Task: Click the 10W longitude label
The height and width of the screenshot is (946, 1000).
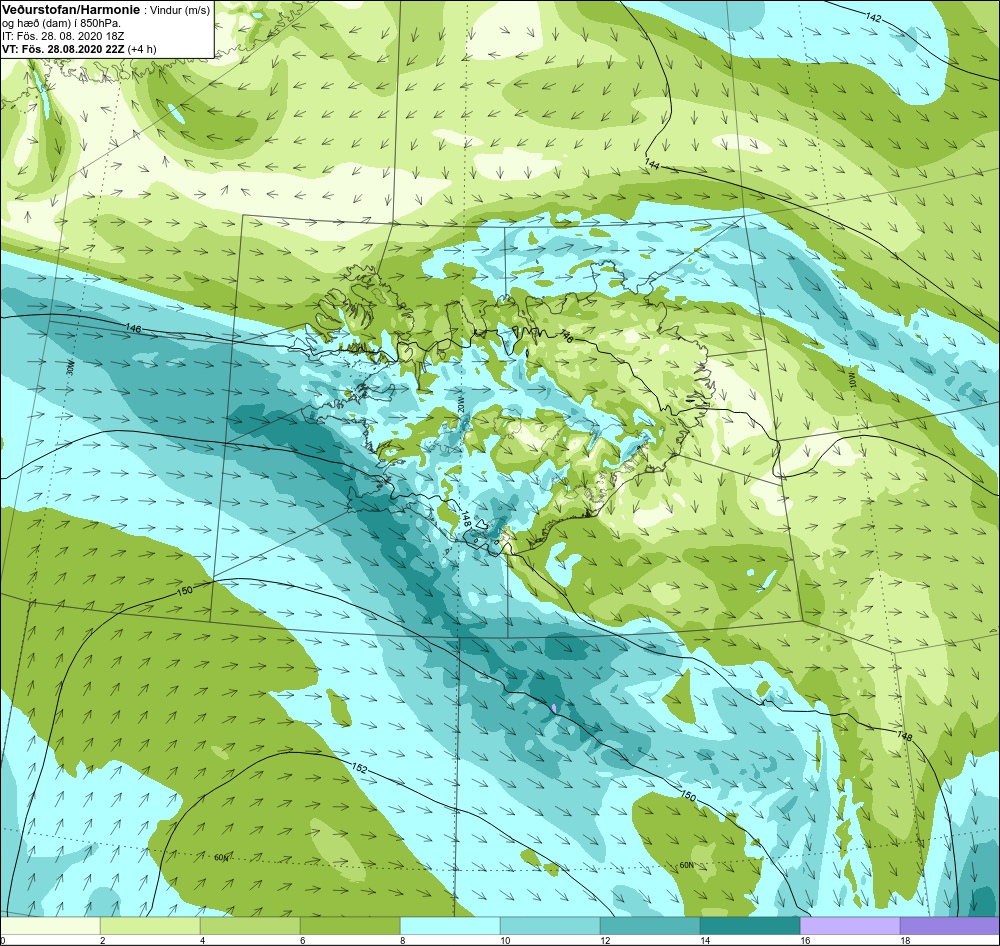Action: click(851, 381)
